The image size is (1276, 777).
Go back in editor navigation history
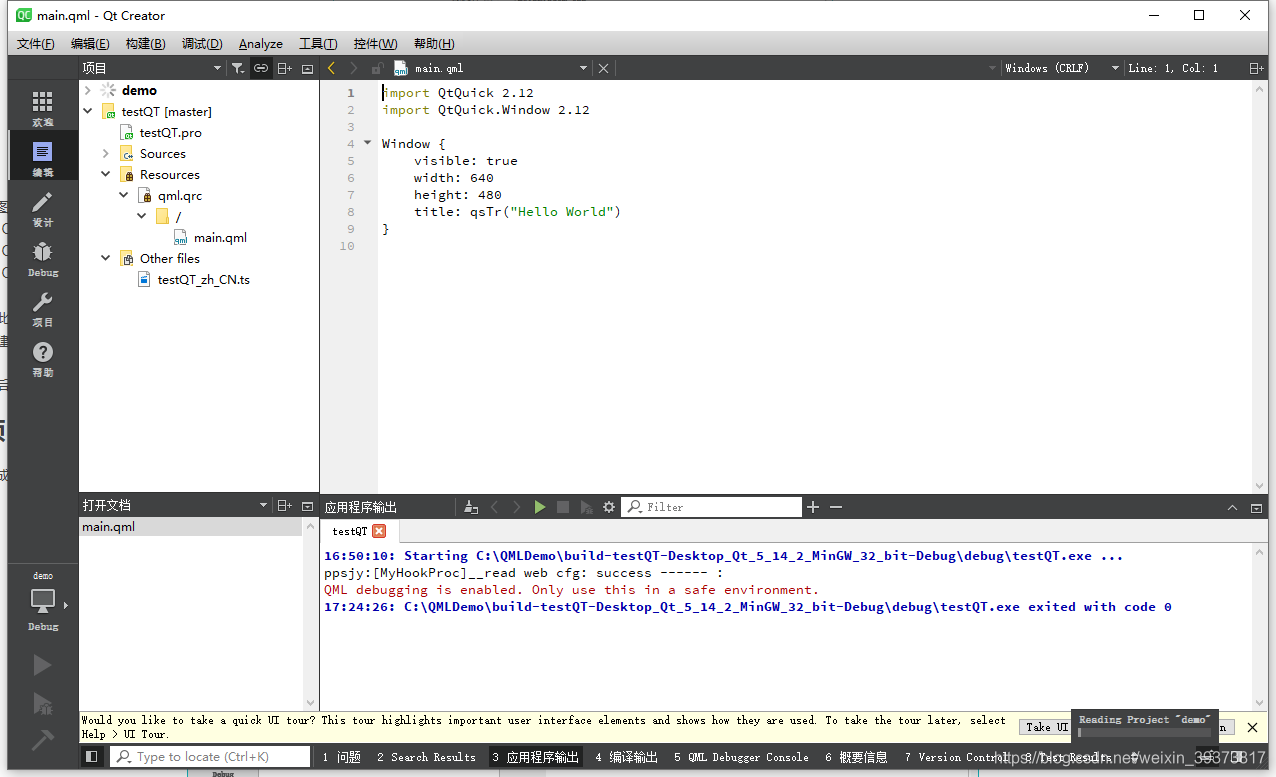coord(332,68)
